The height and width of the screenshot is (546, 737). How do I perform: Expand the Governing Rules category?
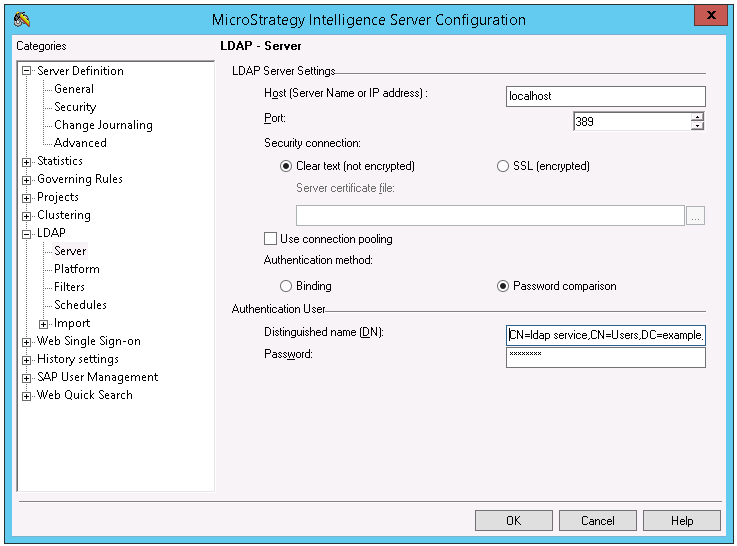coord(27,180)
